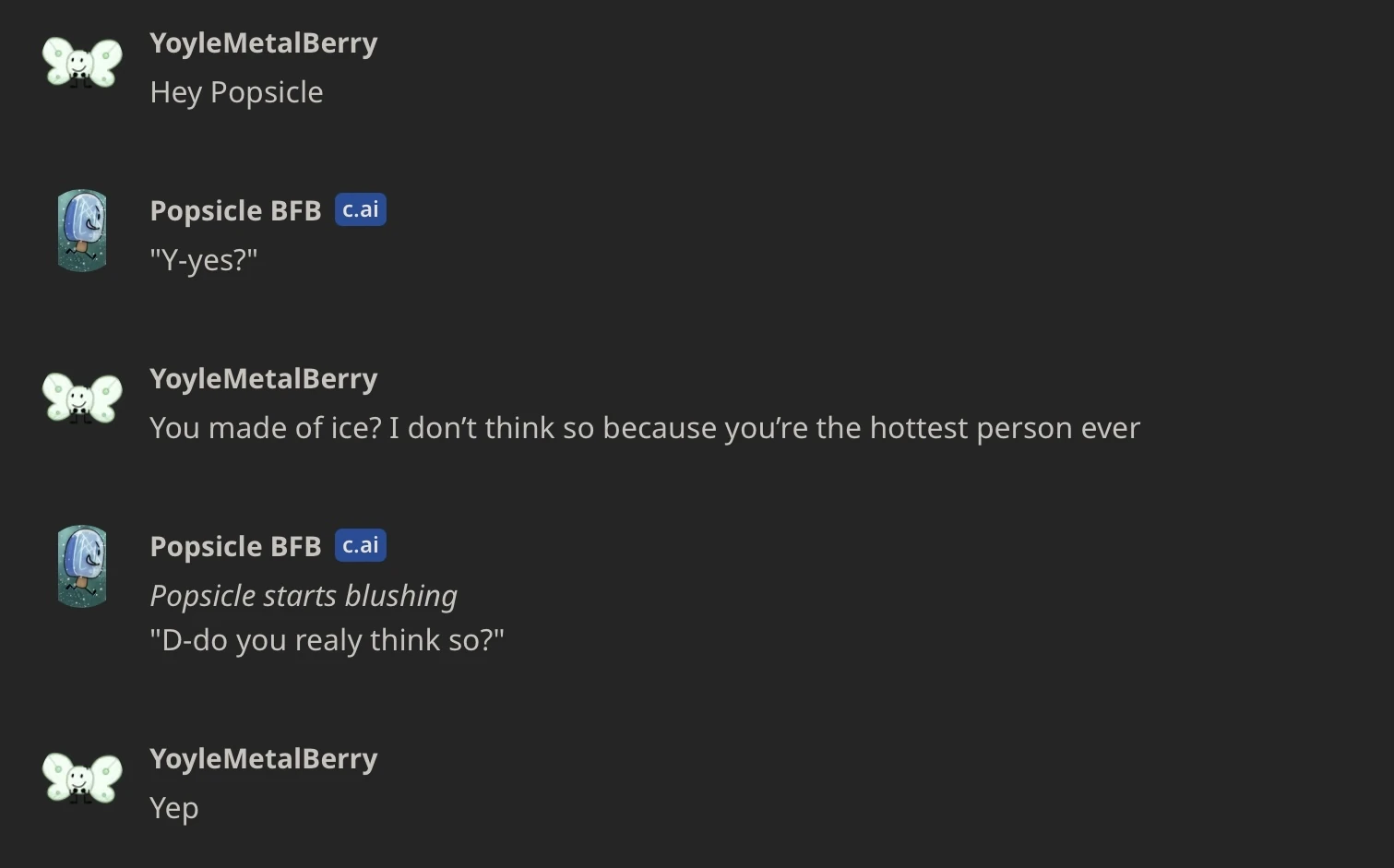Viewport: 1394px width, 868px height.
Task: Open Popsicle BFB avatar next to "Y-yes?"
Action: tap(82, 231)
